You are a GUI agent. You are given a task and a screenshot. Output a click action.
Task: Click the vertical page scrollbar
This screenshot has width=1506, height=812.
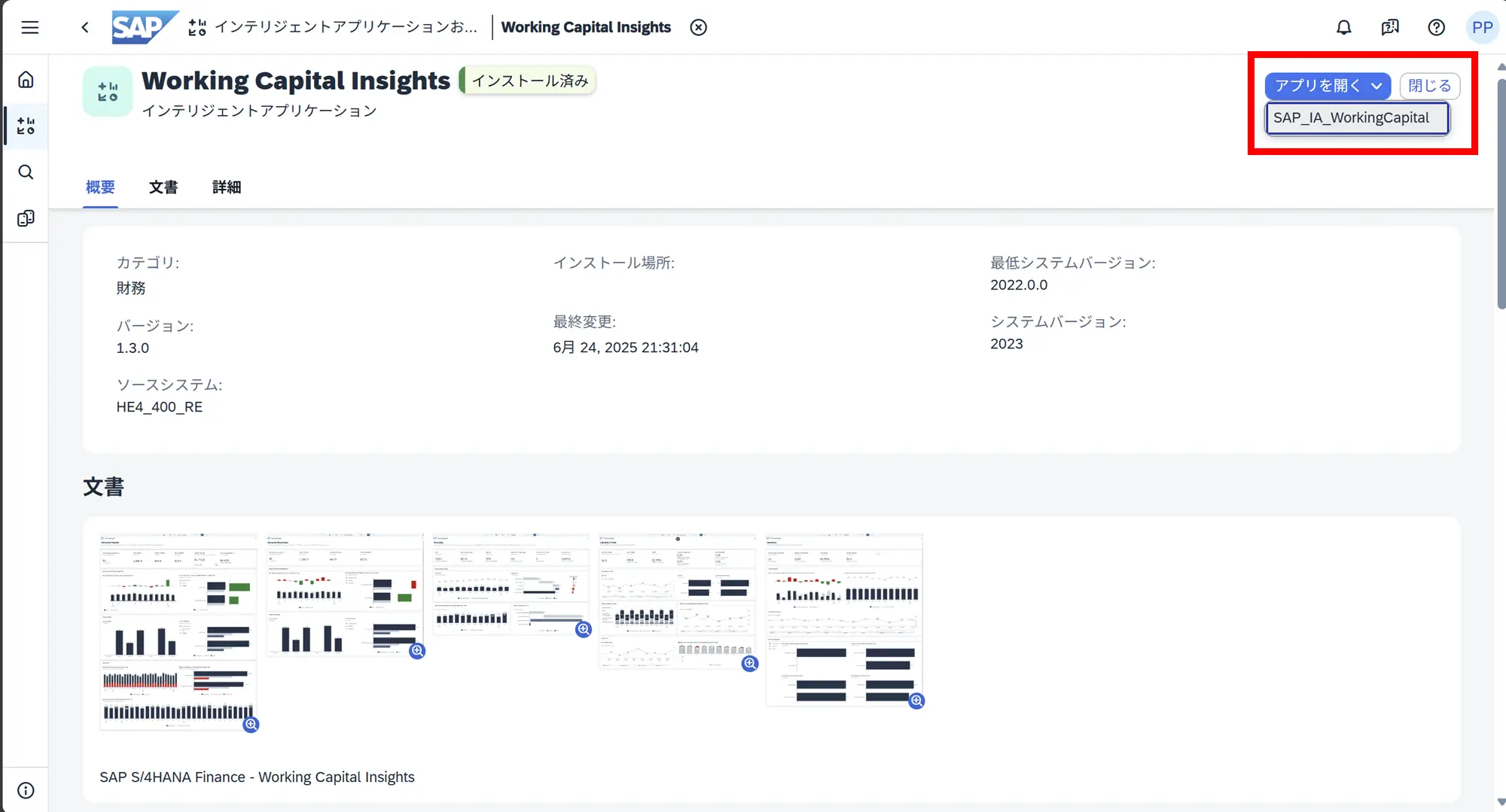click(x=1501, y=188)
